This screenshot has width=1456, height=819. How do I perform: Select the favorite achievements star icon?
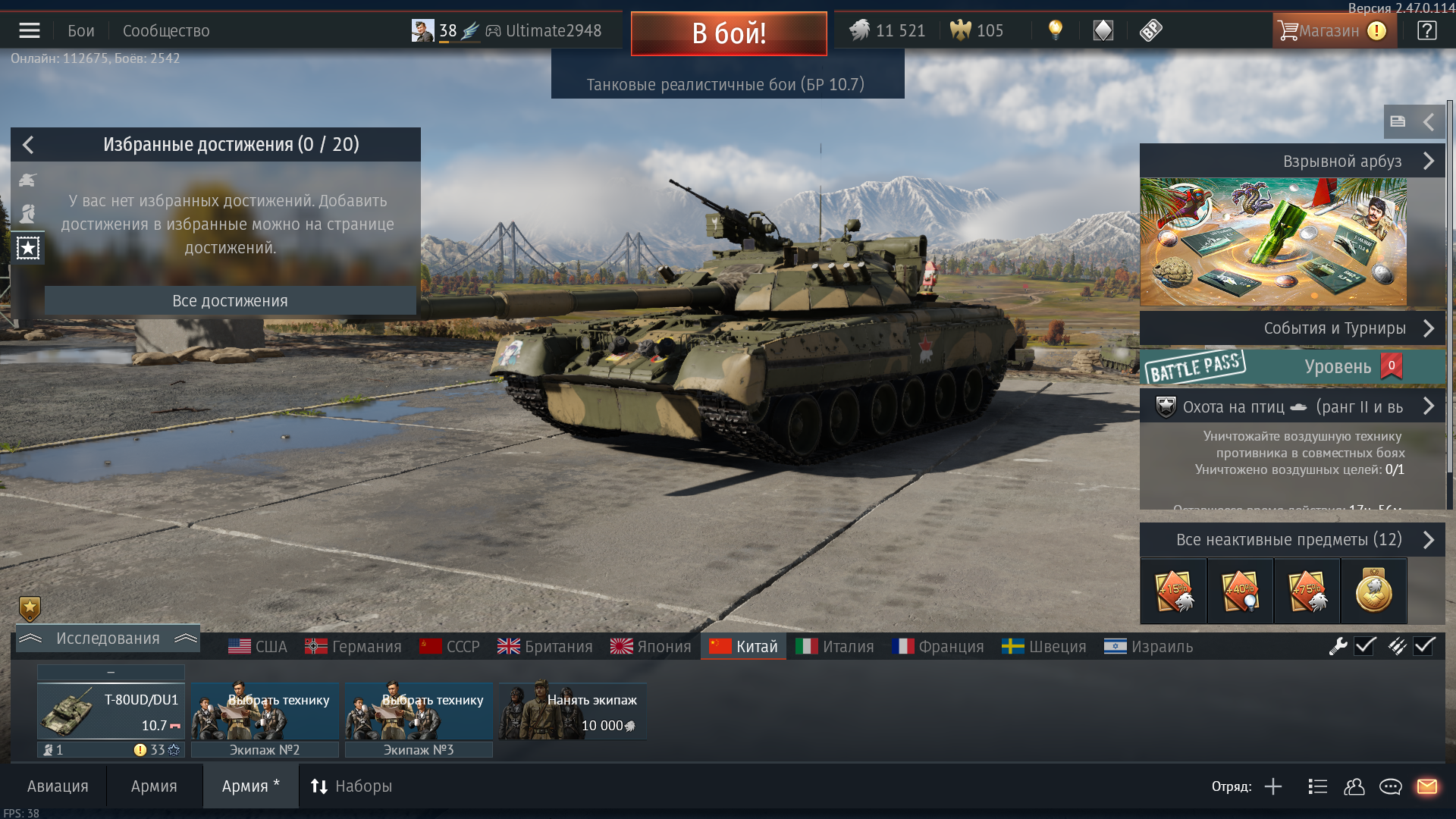(x=28, y=247)
